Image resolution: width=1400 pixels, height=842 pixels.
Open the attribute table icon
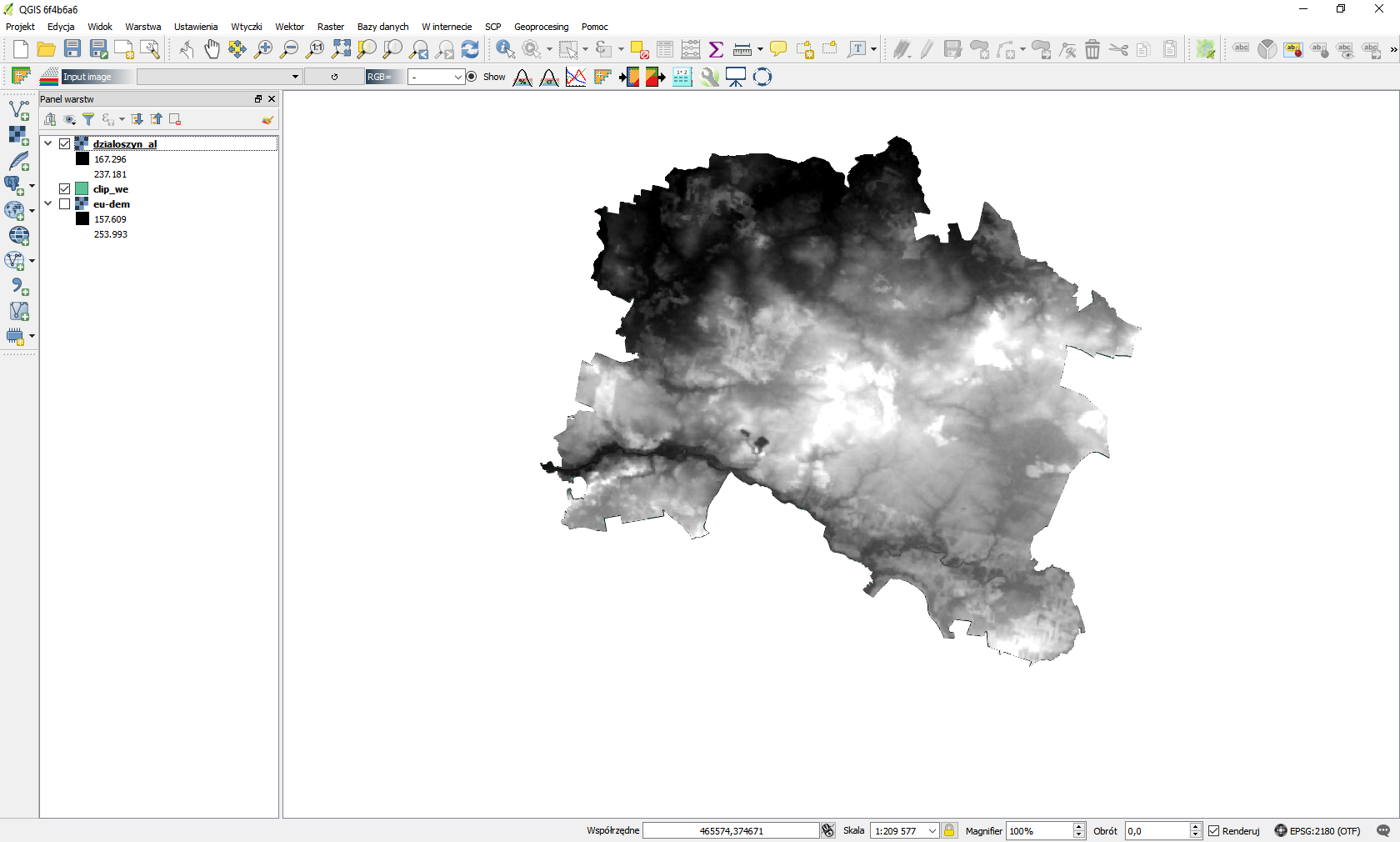pyautogui.click(x=665, y=49)
